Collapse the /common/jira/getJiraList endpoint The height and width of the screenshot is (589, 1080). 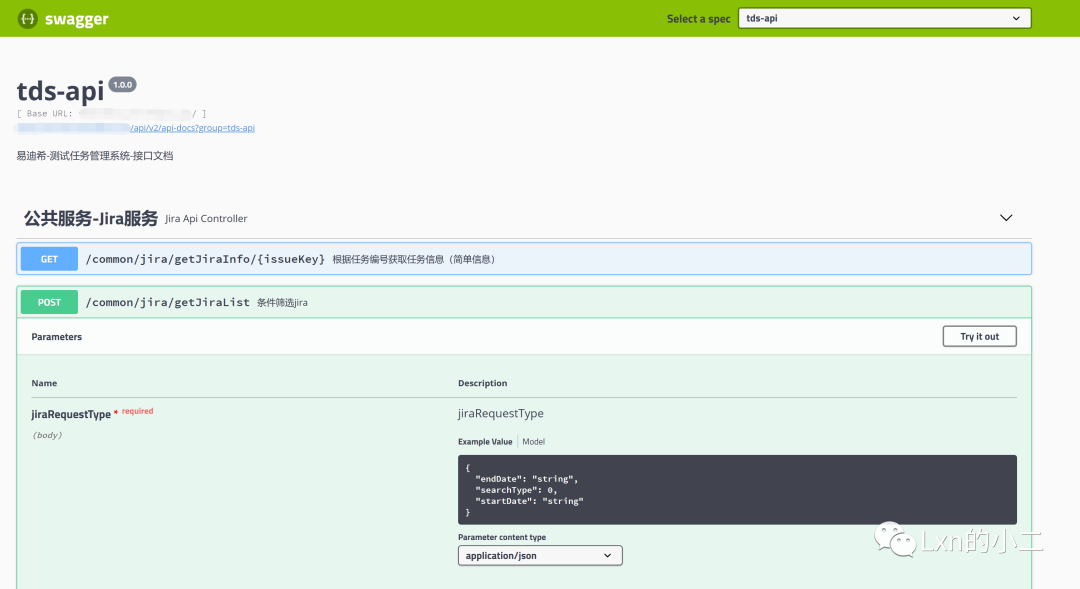click(x=524, y=302)
